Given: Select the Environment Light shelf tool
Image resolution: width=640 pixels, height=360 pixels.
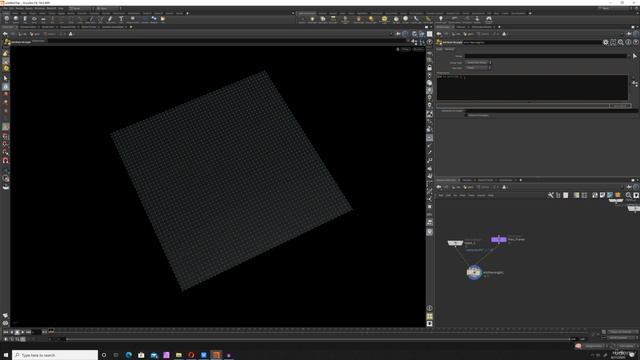Looking at the screenshot, I should pos(384,19).
